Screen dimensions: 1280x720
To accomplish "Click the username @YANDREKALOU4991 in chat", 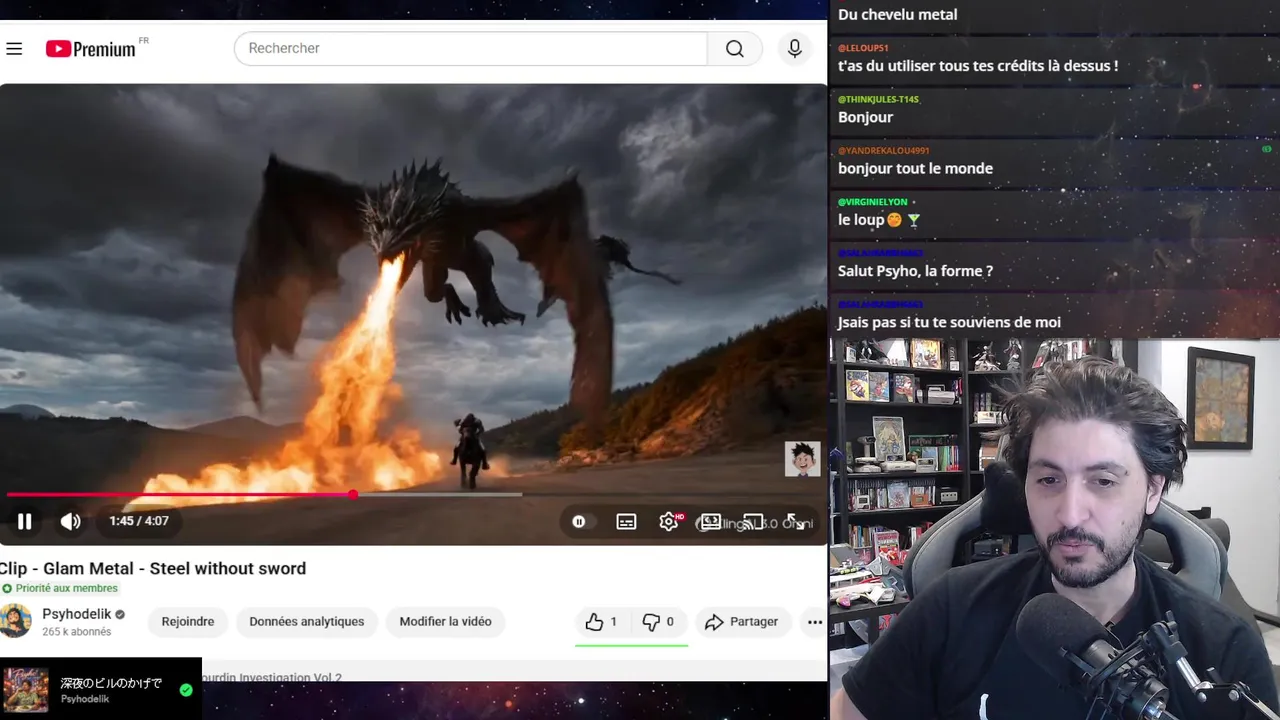I will [883, 150].
